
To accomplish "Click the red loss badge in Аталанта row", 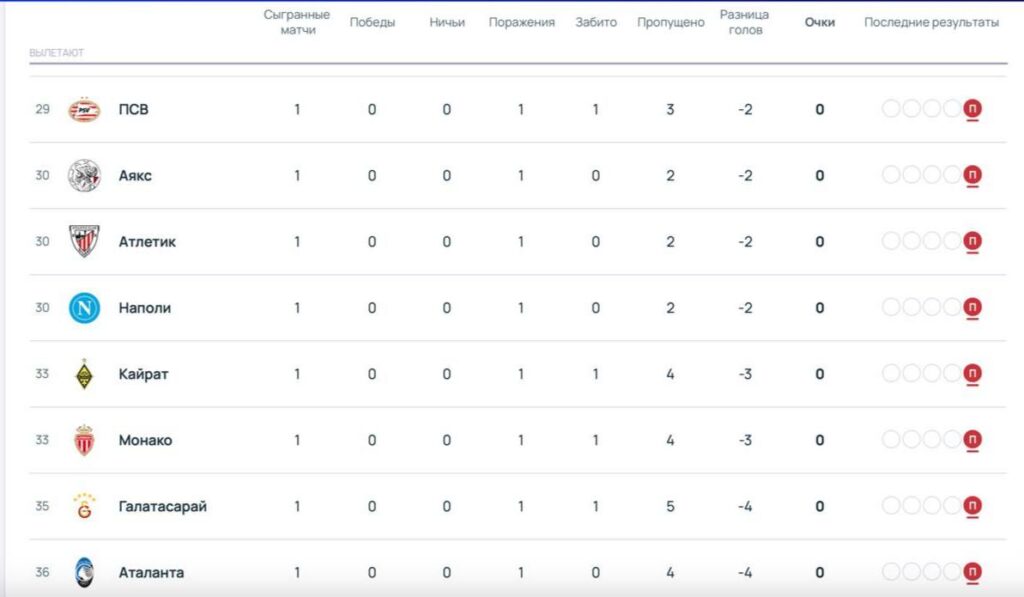I will pos(972,572).
